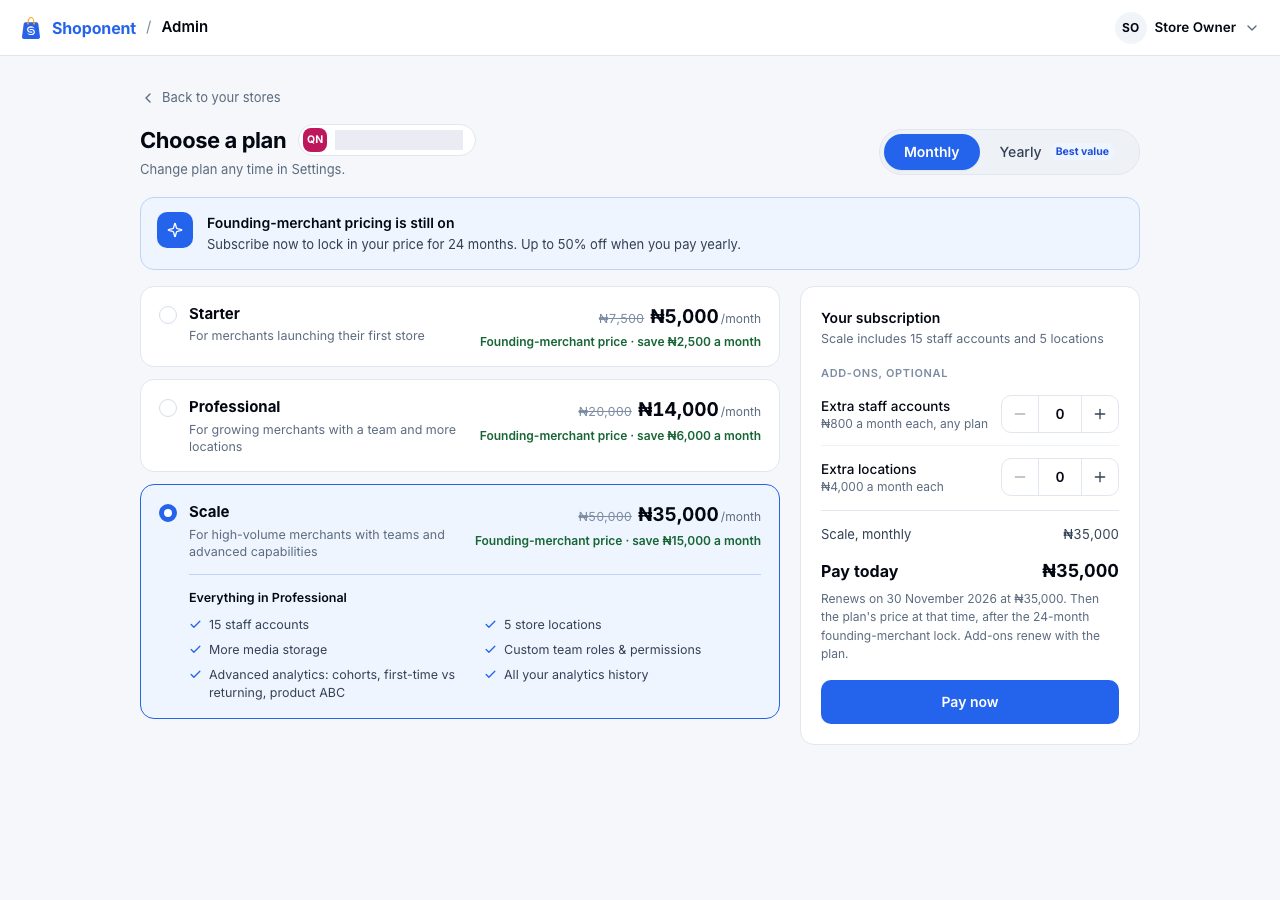
Task: Click the back arrow chevron beside Back to your stores
Action: (x=148, y=98)
